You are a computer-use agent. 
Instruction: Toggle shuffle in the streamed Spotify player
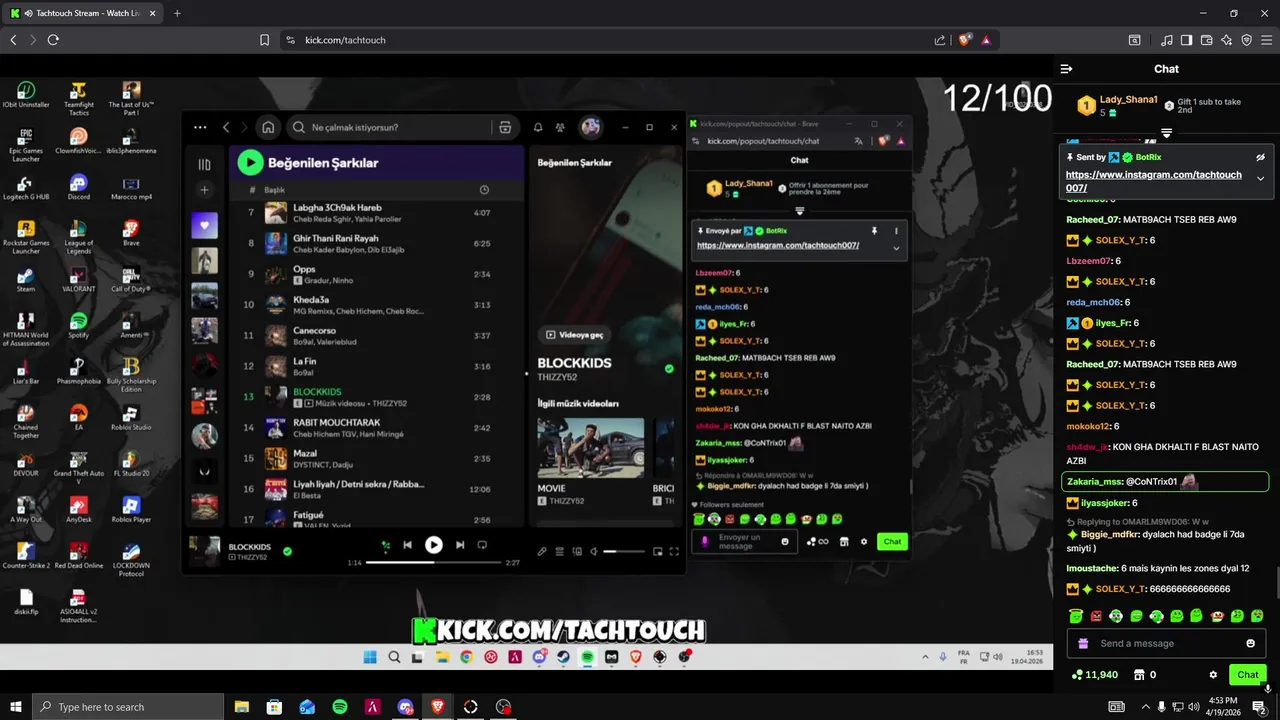385,545
